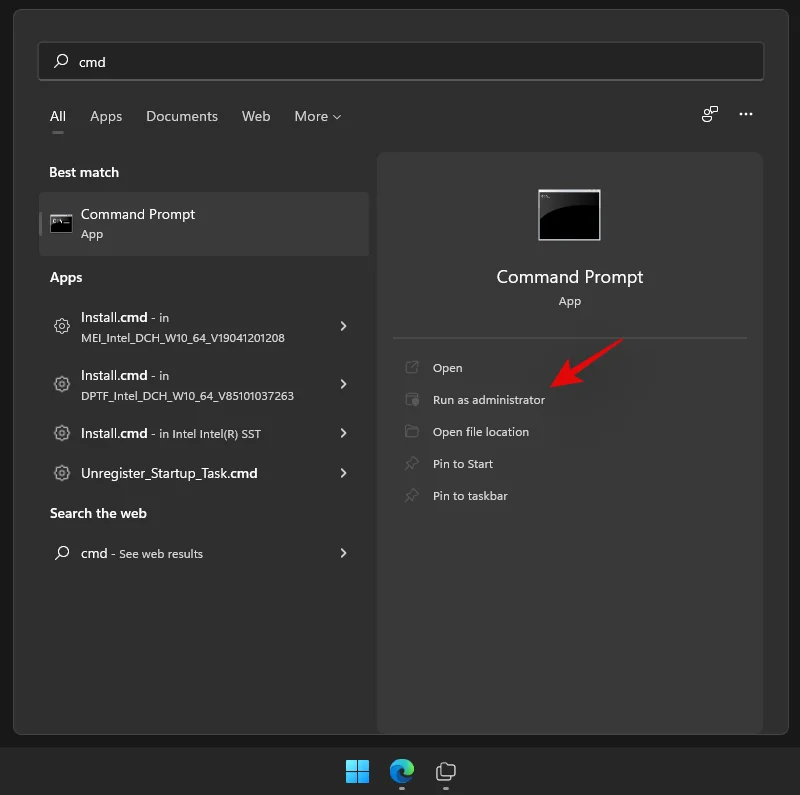Expand the Unregister_Startup_Task.cmd chevron
Screen dimensions: 800x795
click(343, 473)
